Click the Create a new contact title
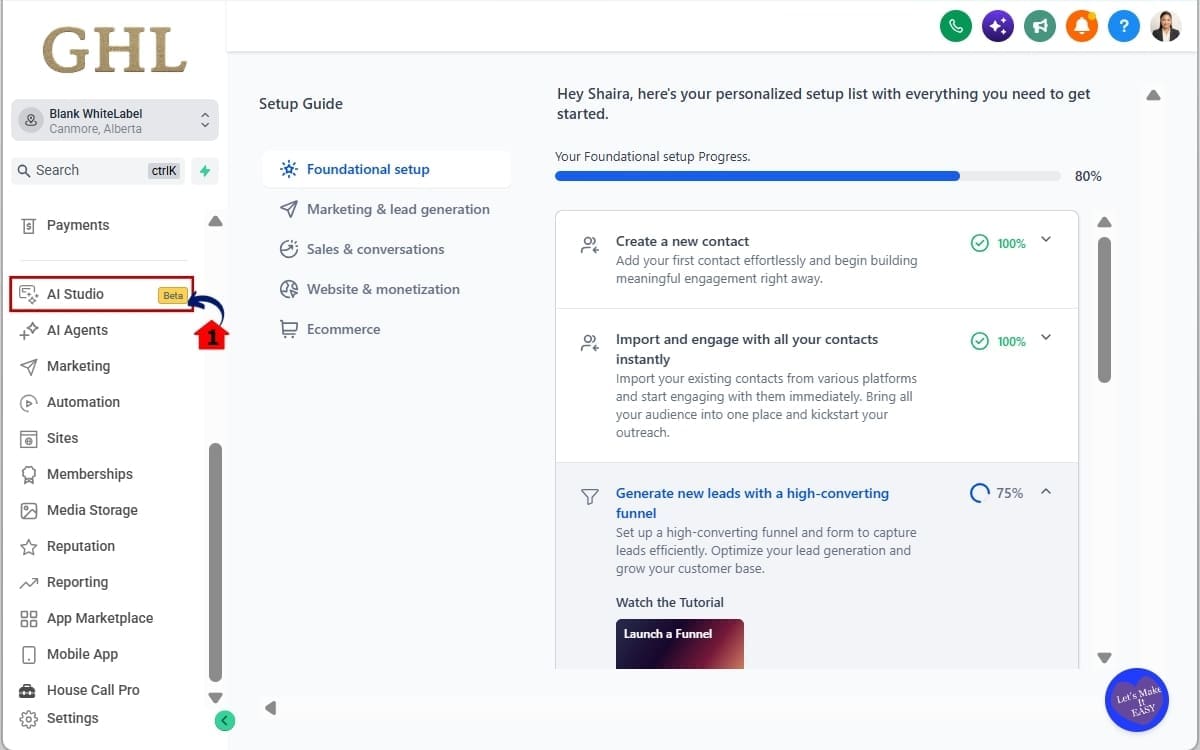The image size is (1200, 750). (x=682, y=241)
